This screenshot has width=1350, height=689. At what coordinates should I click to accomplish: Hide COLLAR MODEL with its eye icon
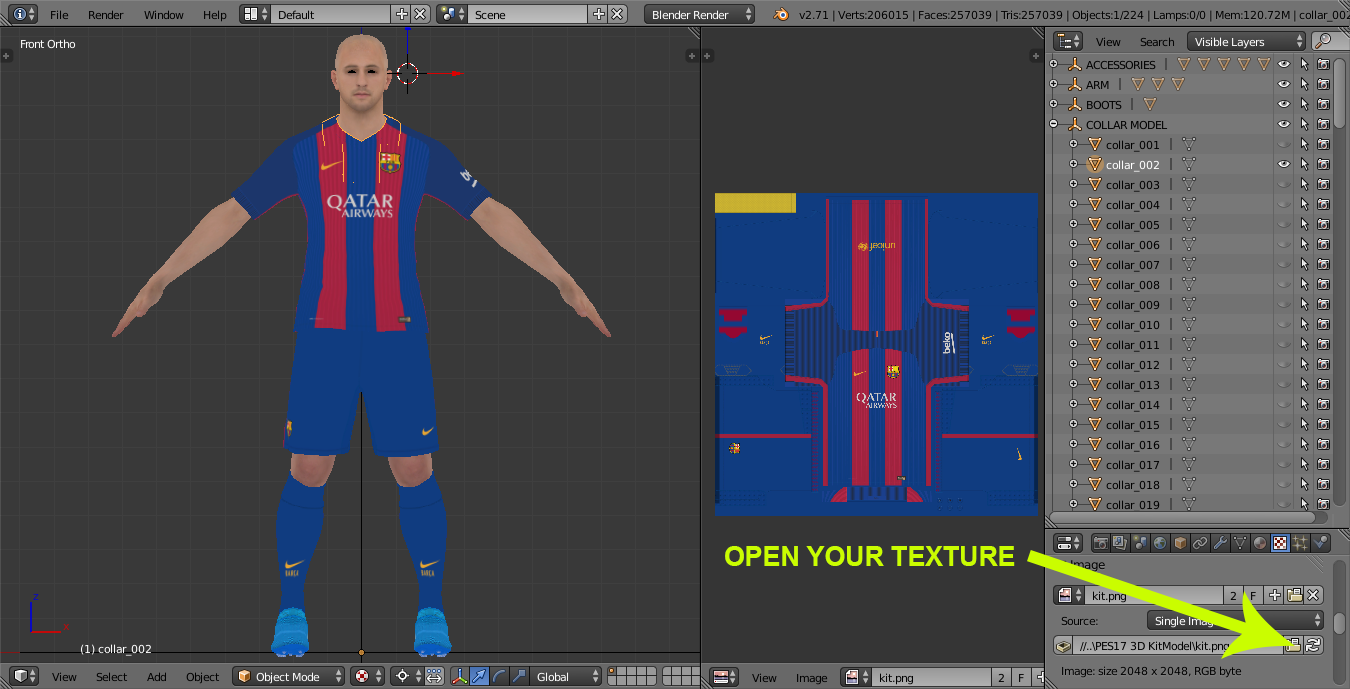click(x=1284, y=125)
